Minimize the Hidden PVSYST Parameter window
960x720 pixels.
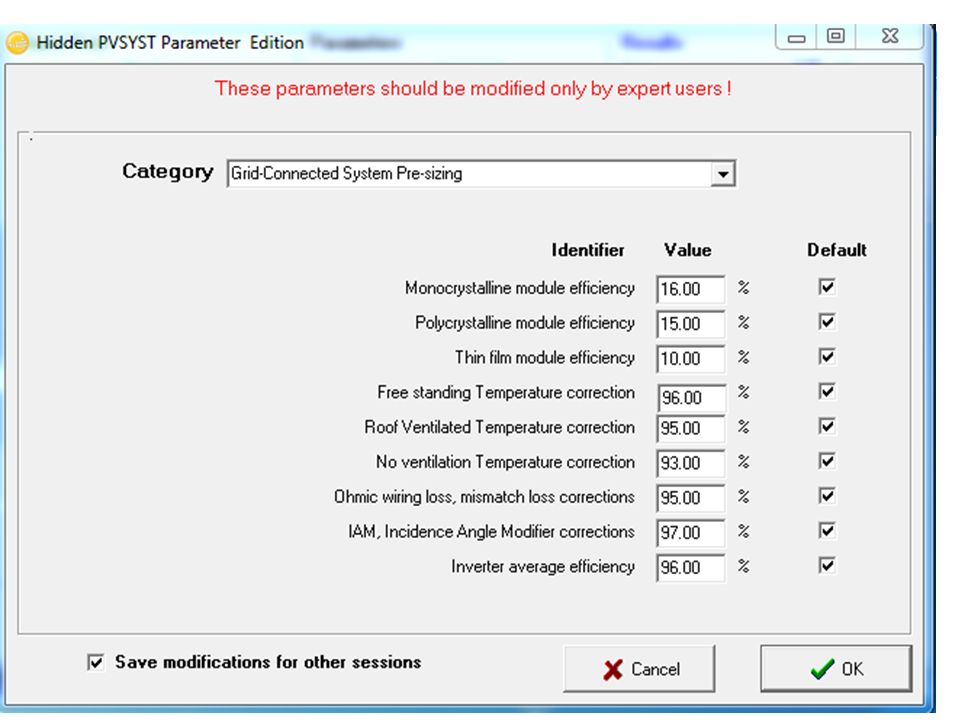tap(797, 37)
